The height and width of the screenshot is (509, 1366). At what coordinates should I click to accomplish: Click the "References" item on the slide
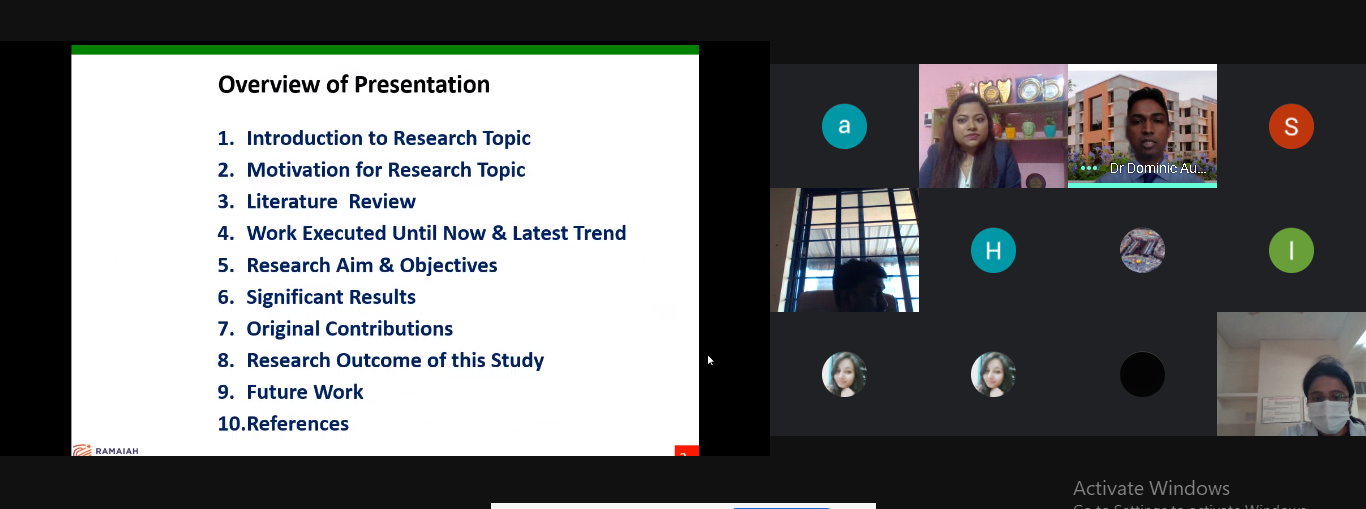click(297, 424)
